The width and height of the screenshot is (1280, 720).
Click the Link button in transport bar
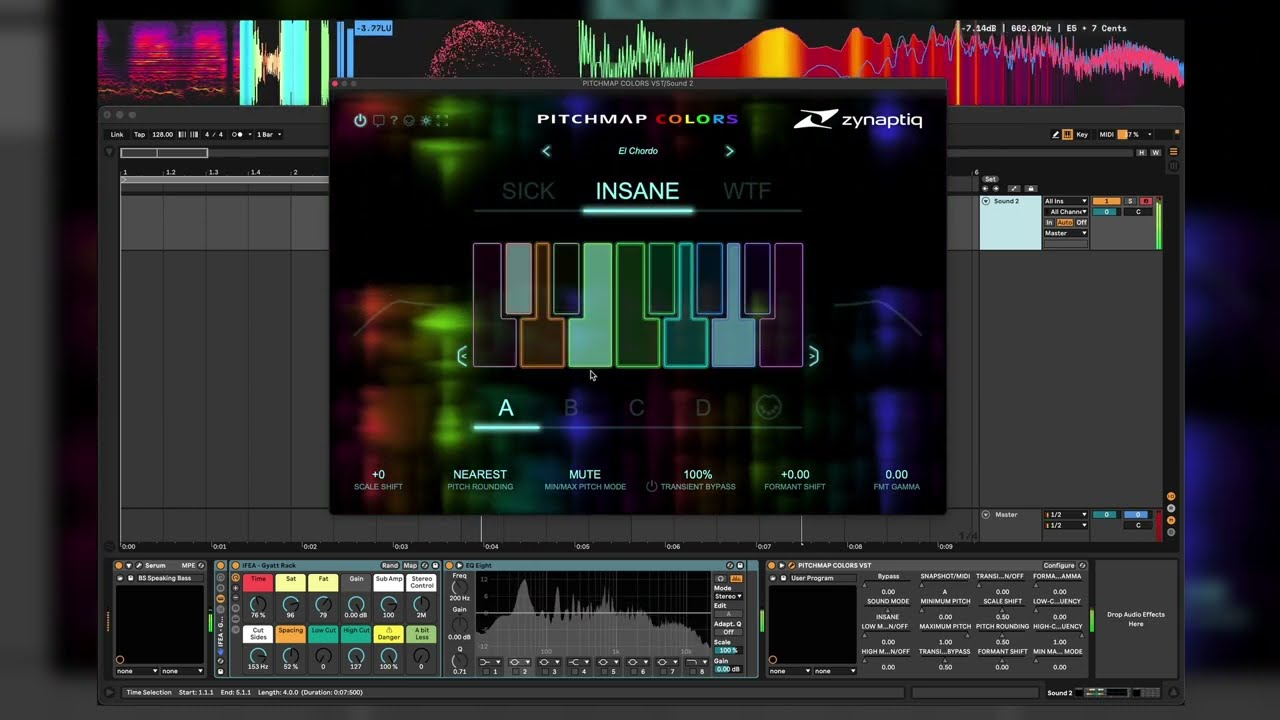117,134
